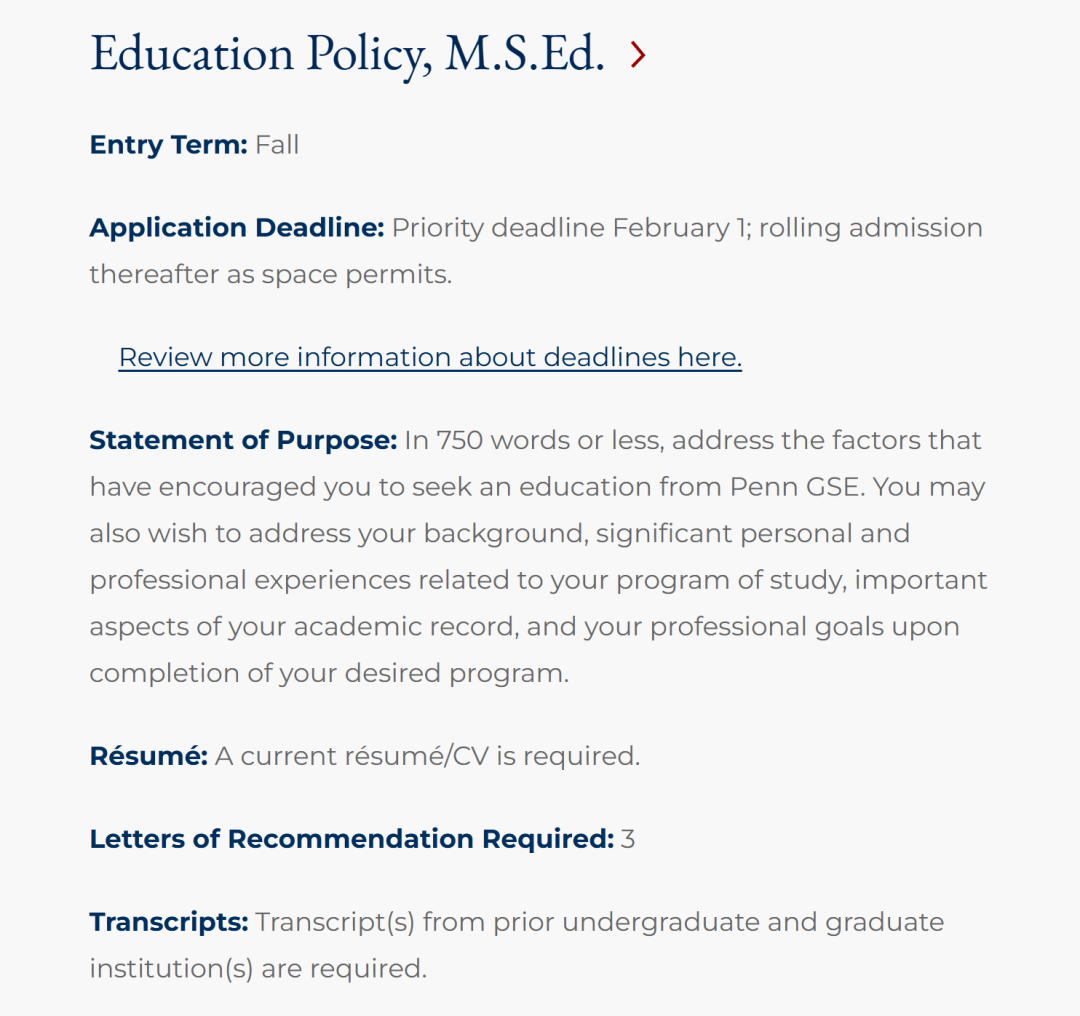Click the 'Application Deadline:' bold label
Screen dimensions: 1080x1016
pos(236,228)
